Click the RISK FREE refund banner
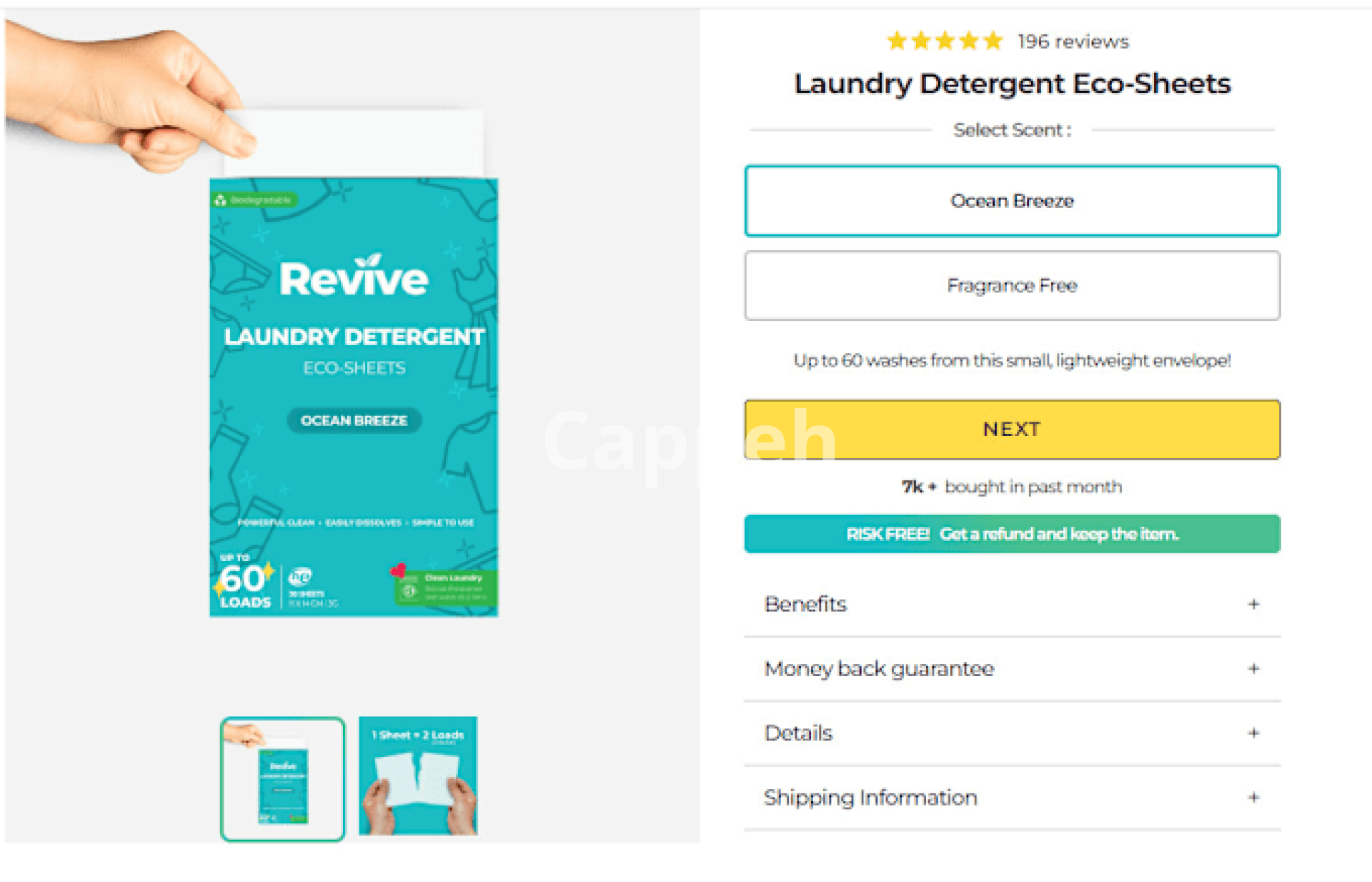 coord(1012,534)
